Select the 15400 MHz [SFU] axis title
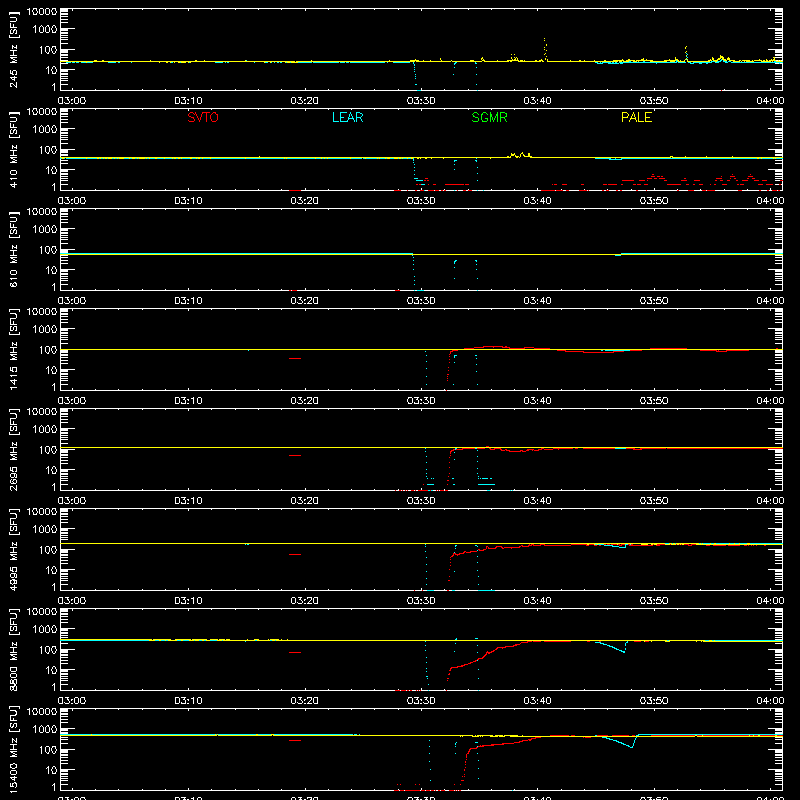 (x=14, y=750)
